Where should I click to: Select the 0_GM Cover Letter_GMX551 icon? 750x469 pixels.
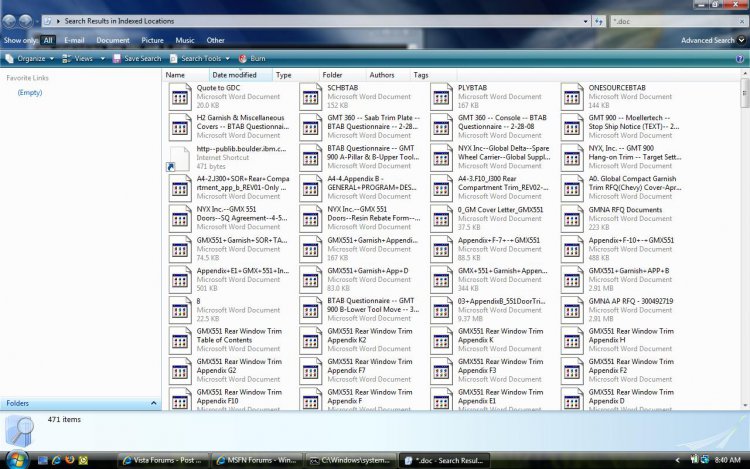(441, 219)
